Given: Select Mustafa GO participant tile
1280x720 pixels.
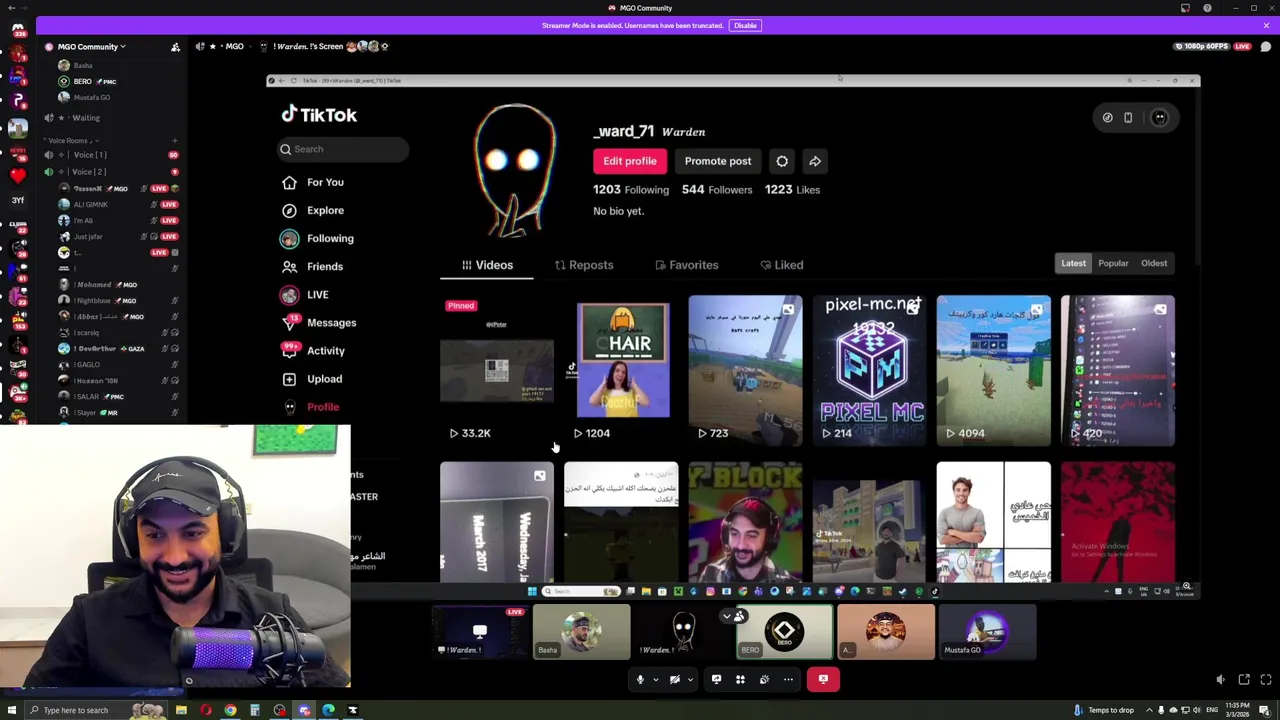Looking at the screenshot, I should 987,632.
